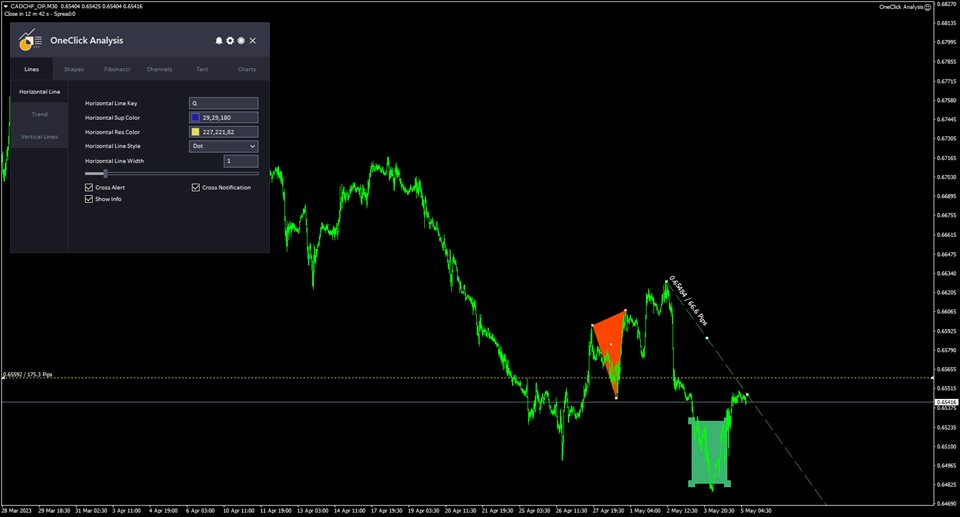Toggle the Show Info checkbox
The width and height of the screenshot is (960, 517).
pyautogui.click(x=89, y=199)
